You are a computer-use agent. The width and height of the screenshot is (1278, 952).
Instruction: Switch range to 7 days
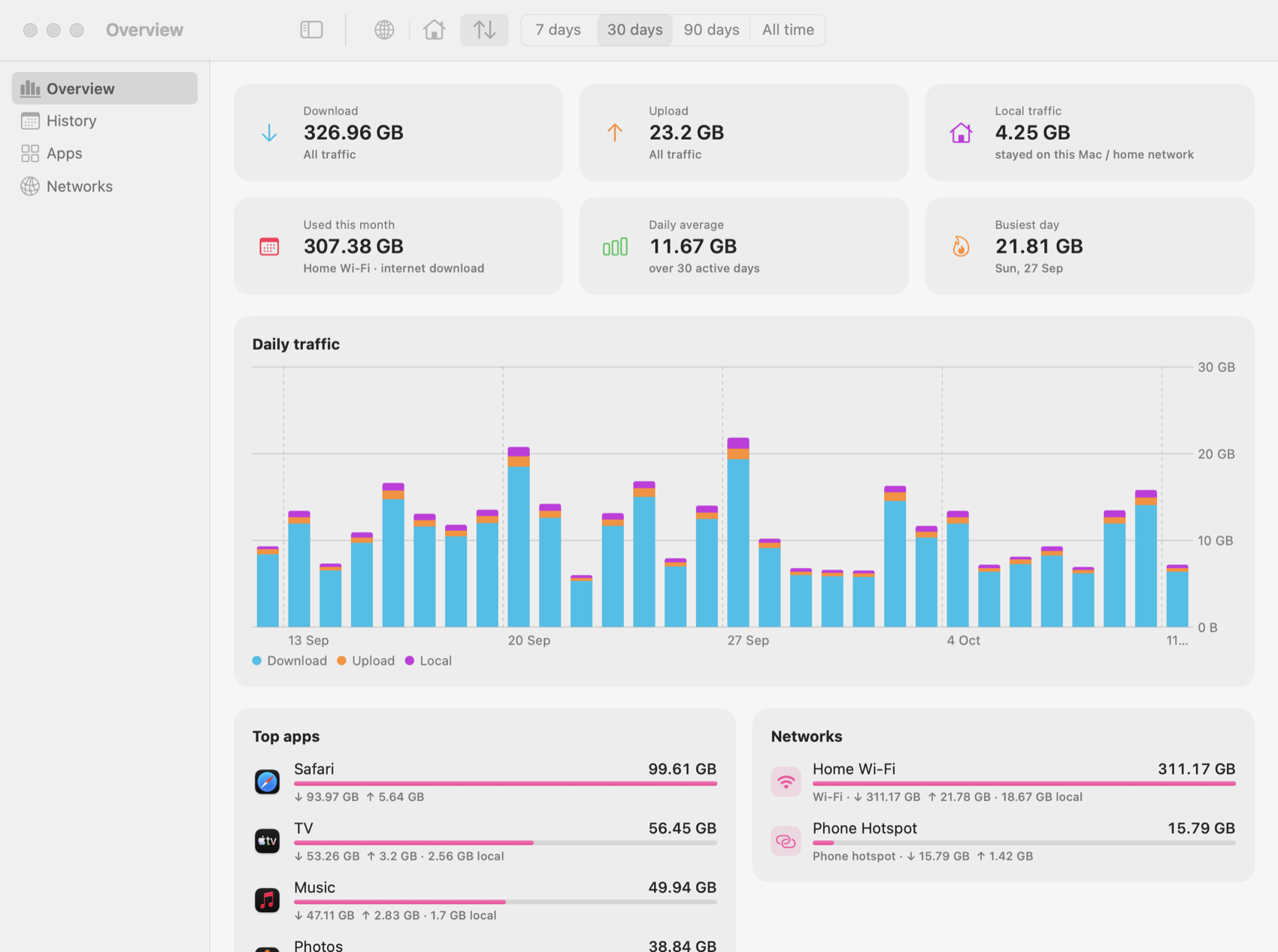point(558,30)
